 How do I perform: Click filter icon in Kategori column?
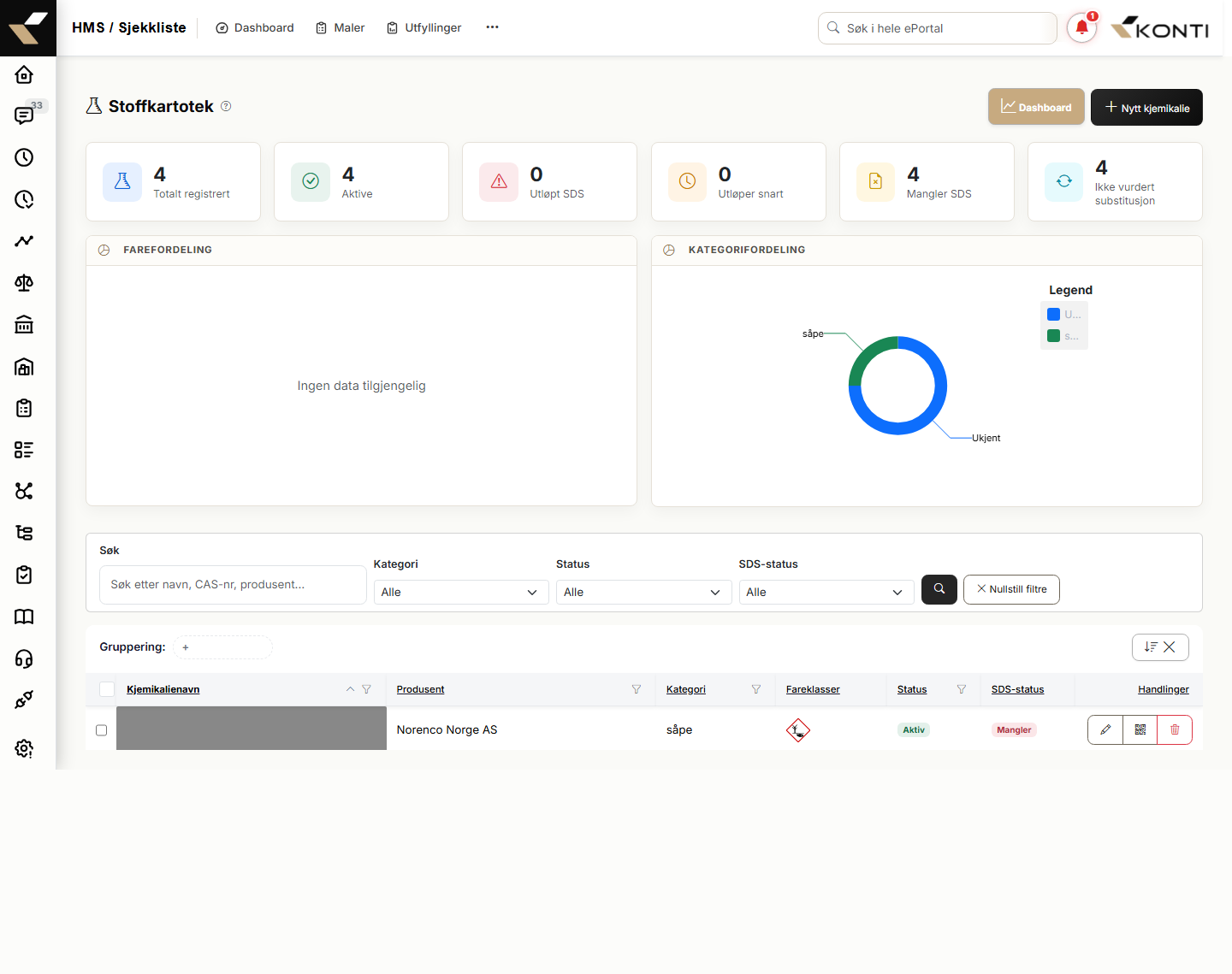pyautogui.click(x=756, y=689)
